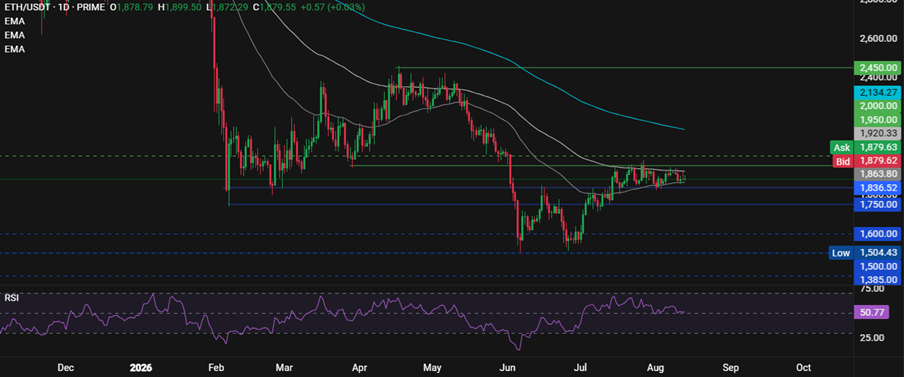The width and height of the screenshot is (904, 377).
Task: Select the blue 1,600.00 price level tag
Action: [x=877, y=233]
